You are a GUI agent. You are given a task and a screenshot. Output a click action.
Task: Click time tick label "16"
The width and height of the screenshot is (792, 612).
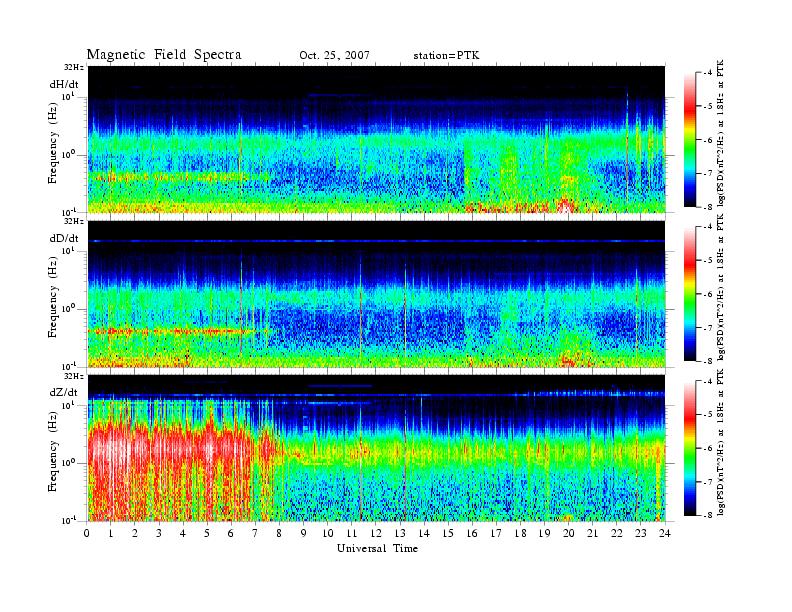472,533
